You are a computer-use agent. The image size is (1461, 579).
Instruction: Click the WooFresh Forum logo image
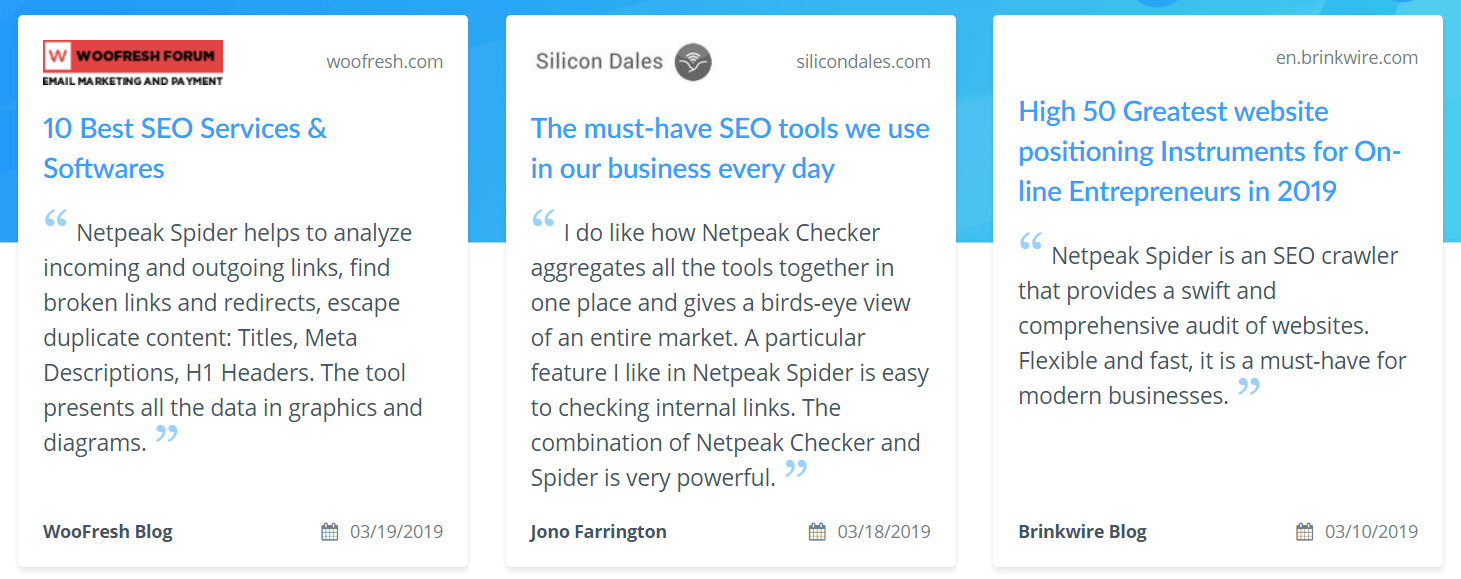133,63
